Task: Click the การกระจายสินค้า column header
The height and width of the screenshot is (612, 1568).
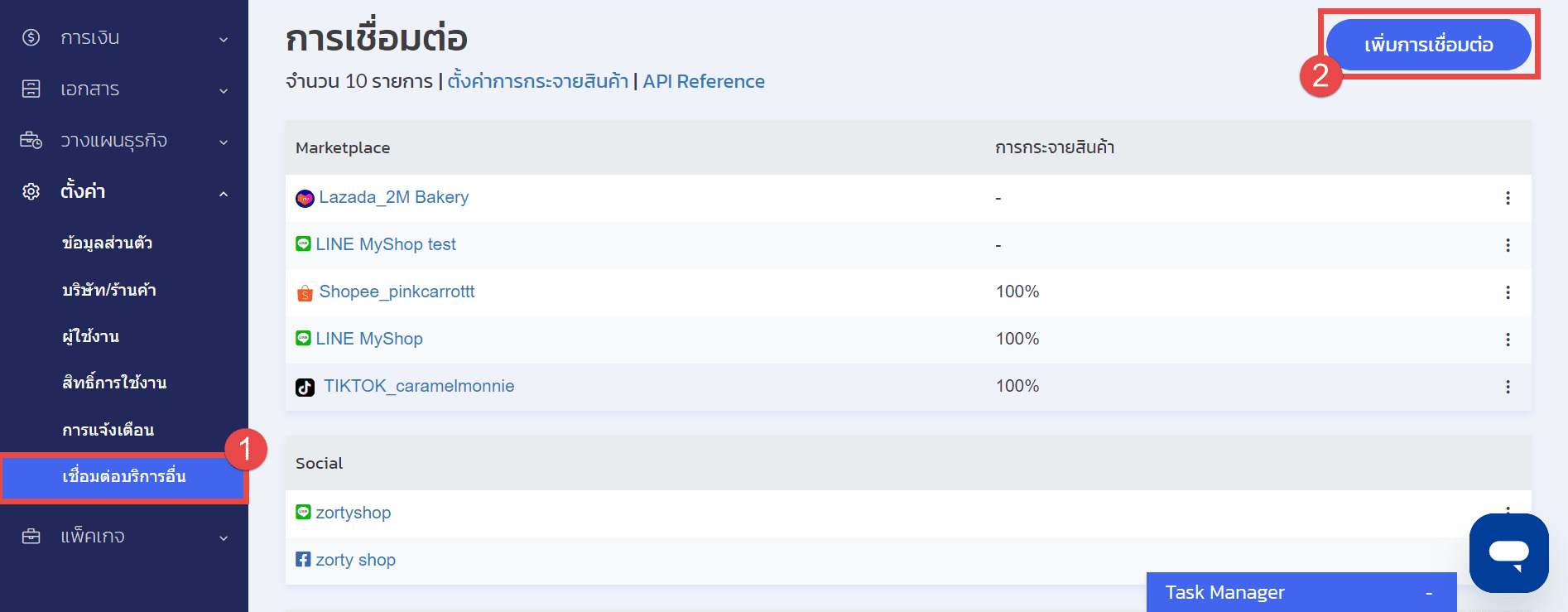Action: tap(1055, 147)
